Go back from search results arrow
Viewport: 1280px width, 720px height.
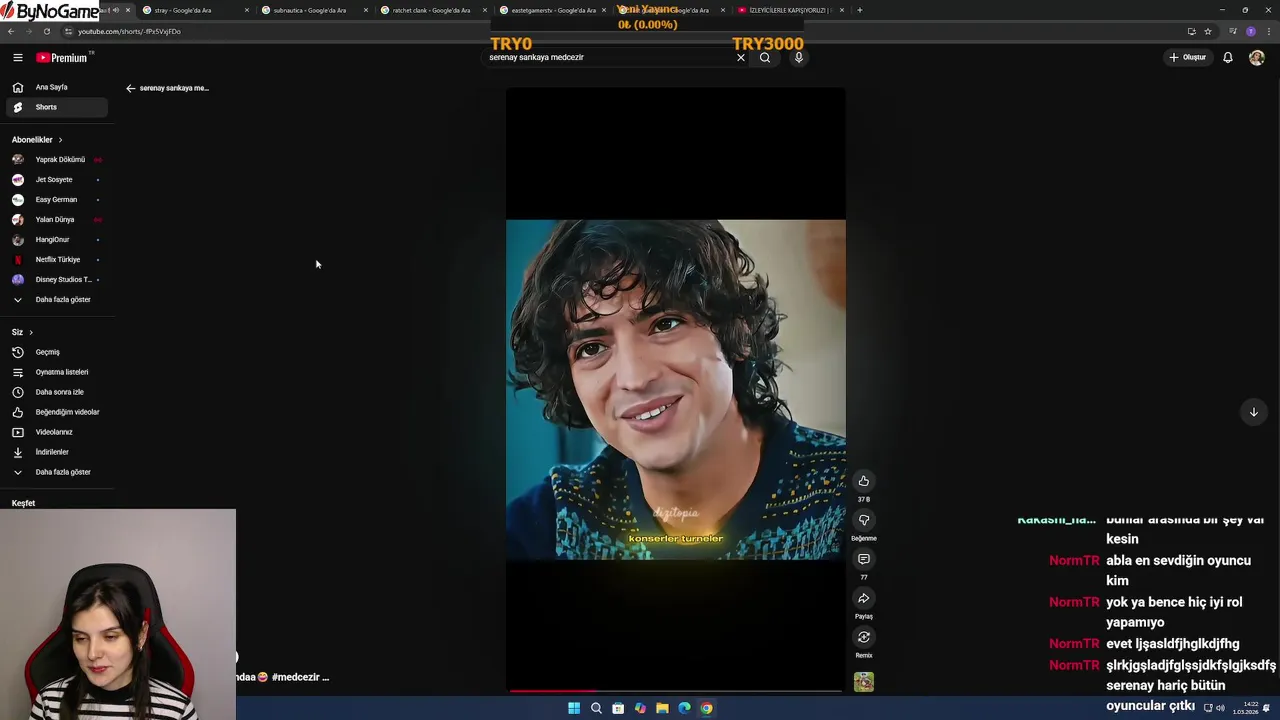[x=130, y=88]
